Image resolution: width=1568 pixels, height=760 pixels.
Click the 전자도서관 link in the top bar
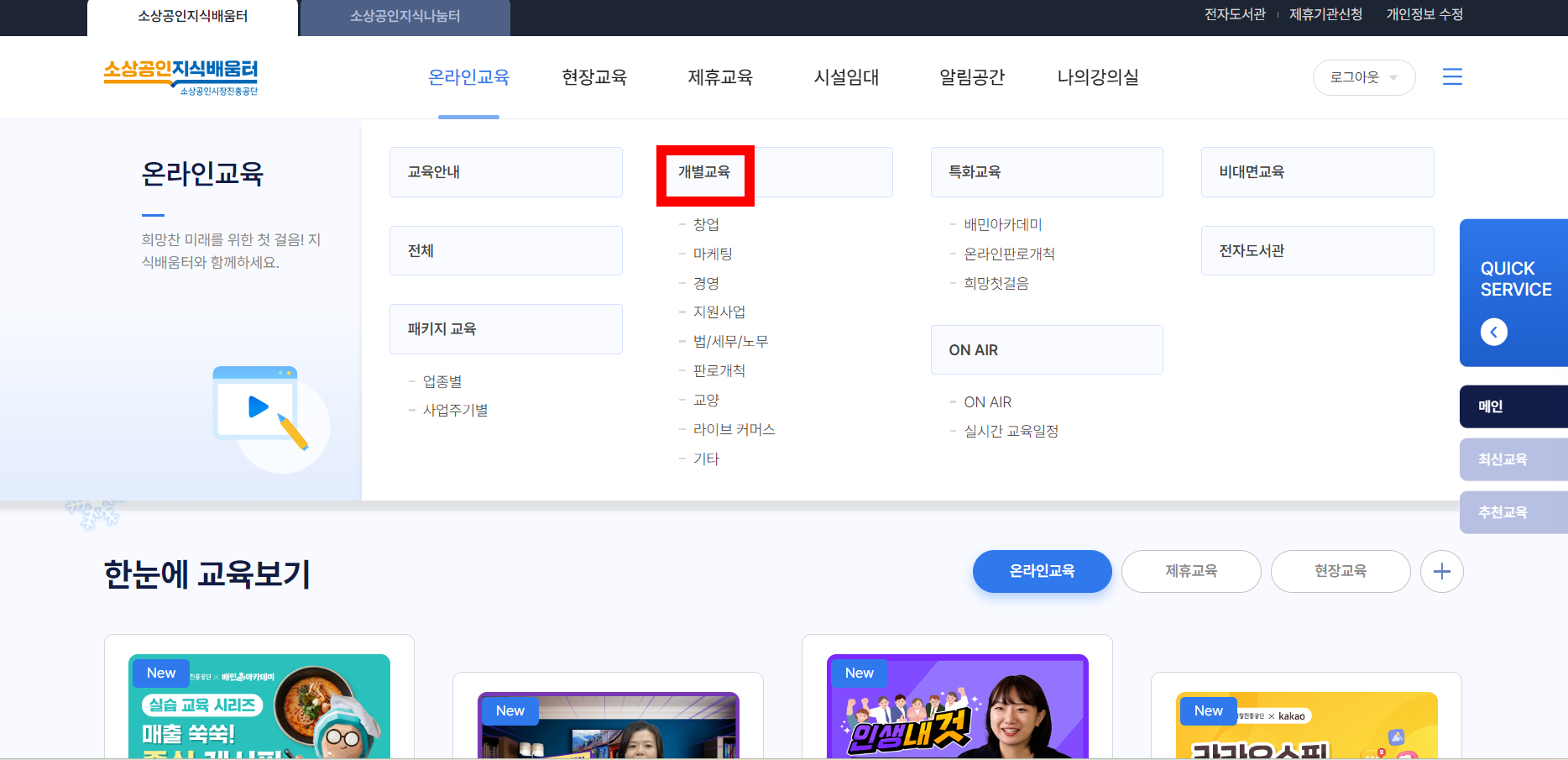pyautogui.click(x=1233, y=14)
